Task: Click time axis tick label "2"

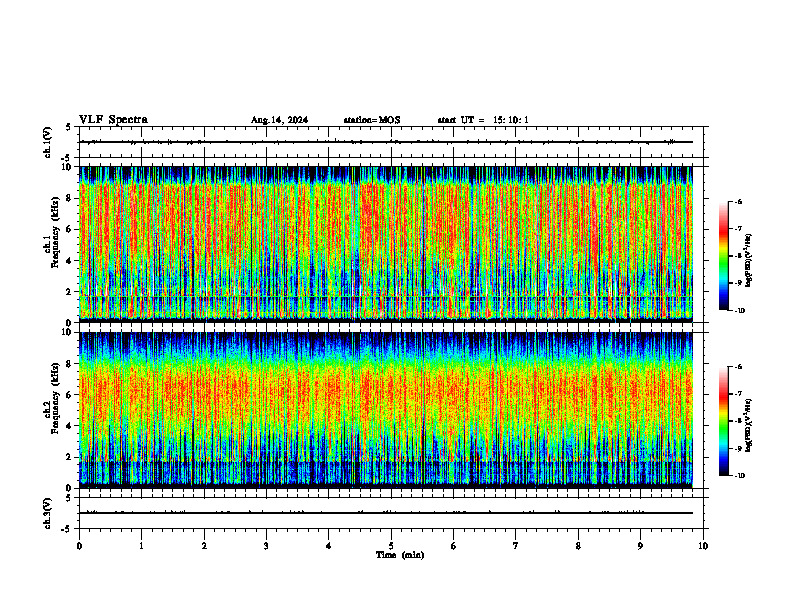Action: (x=204, y=546)
